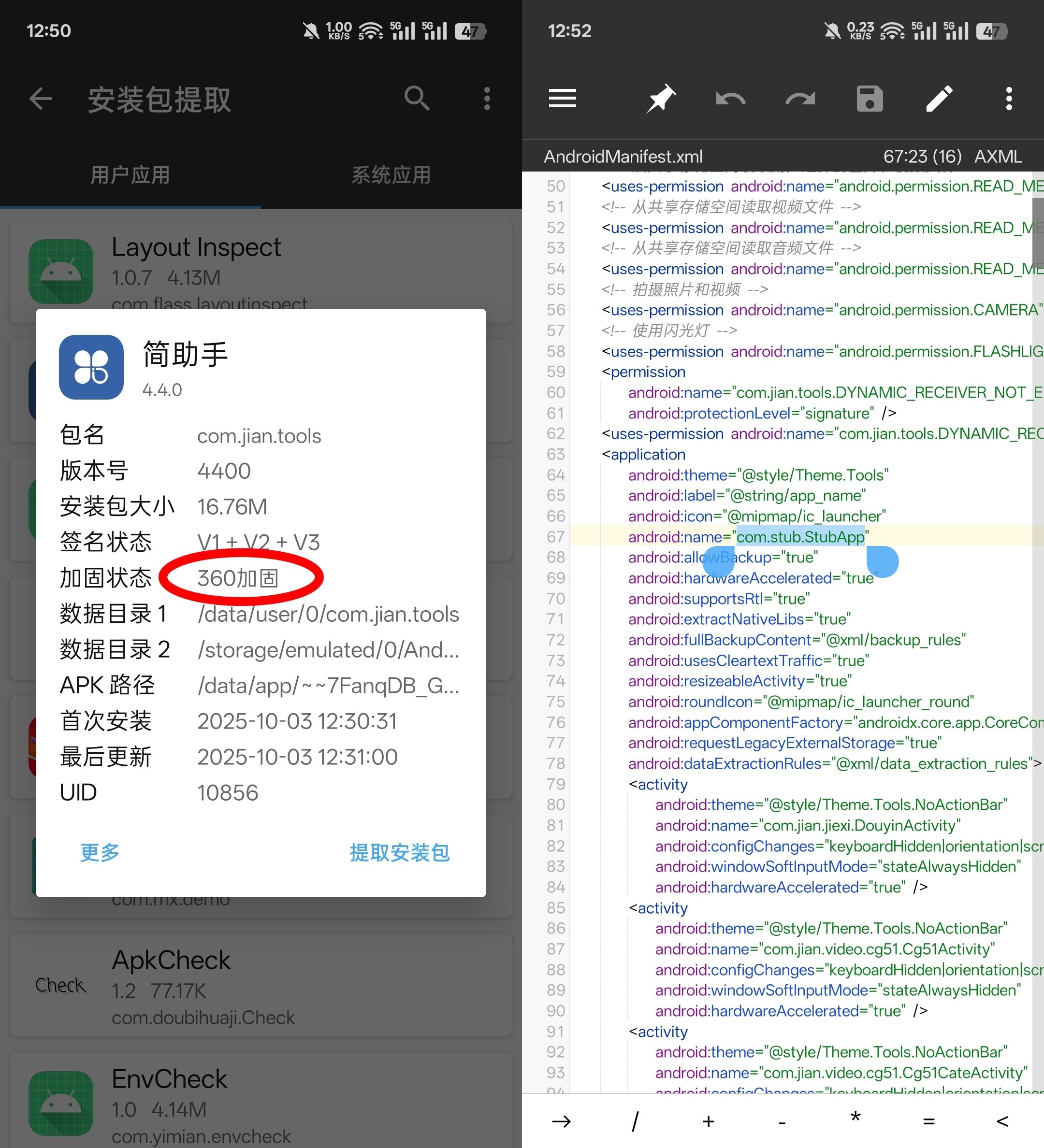Insert the equals symbol from the shortcut bar
Screen dimensions: 1044x1148
(928, 1121)
